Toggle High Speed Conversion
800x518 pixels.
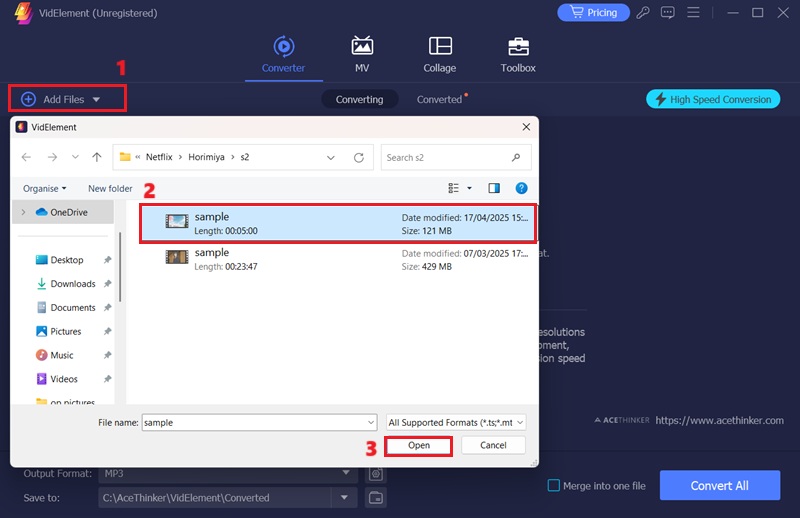coord(713,99)
